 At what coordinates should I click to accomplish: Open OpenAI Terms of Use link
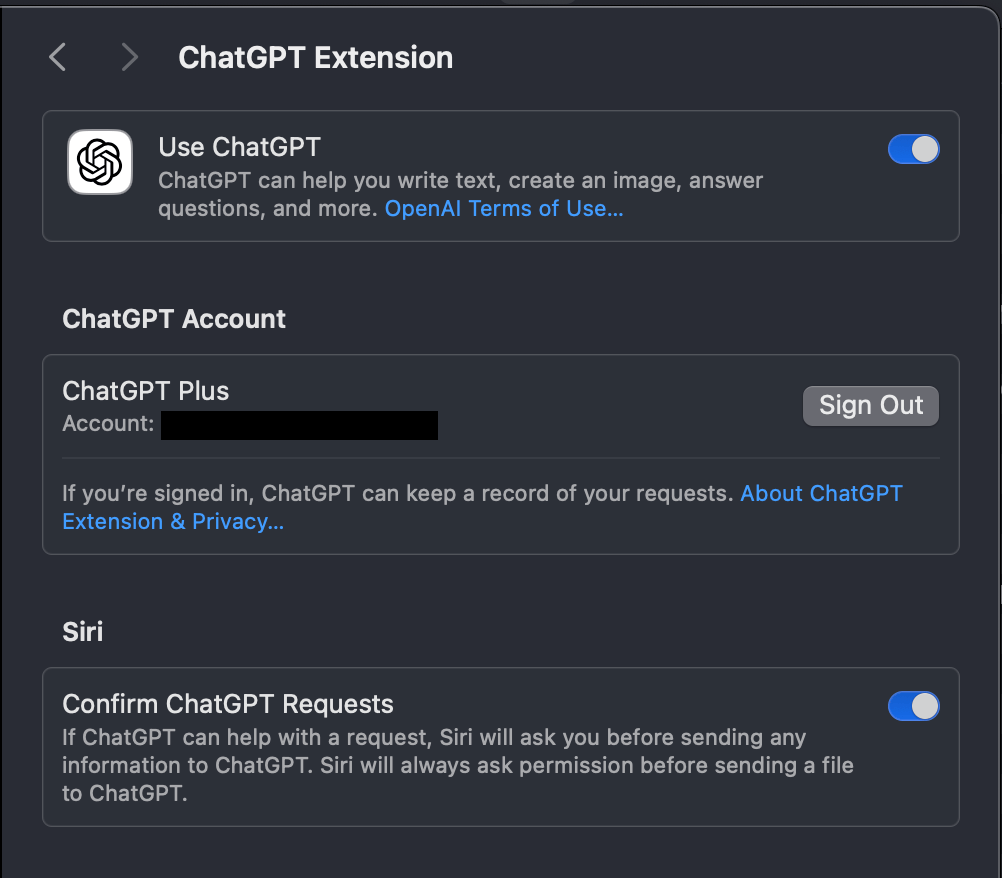click(x=503, y=208)
